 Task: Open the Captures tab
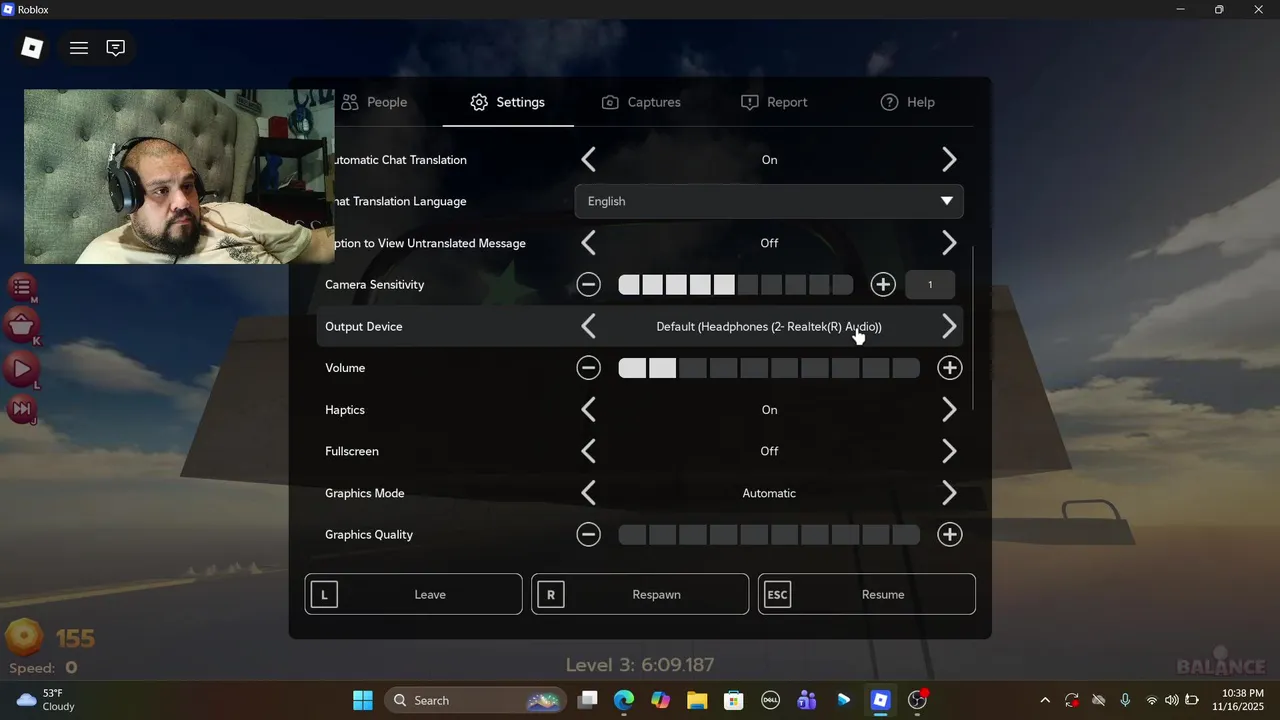pyautogui.click(x=641, y=102)
